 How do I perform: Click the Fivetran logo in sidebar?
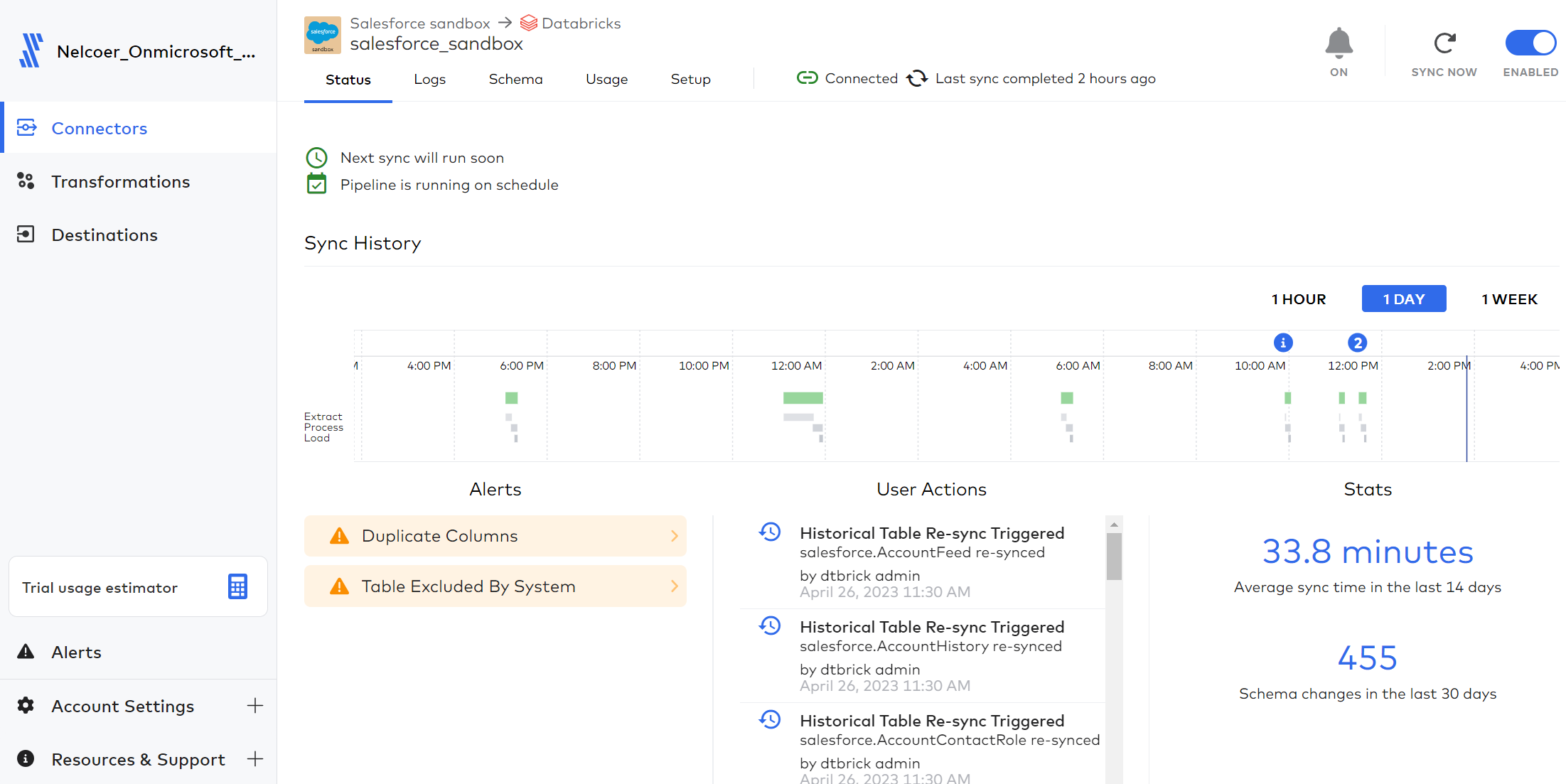pyautogui.click(x=31, y=51)
